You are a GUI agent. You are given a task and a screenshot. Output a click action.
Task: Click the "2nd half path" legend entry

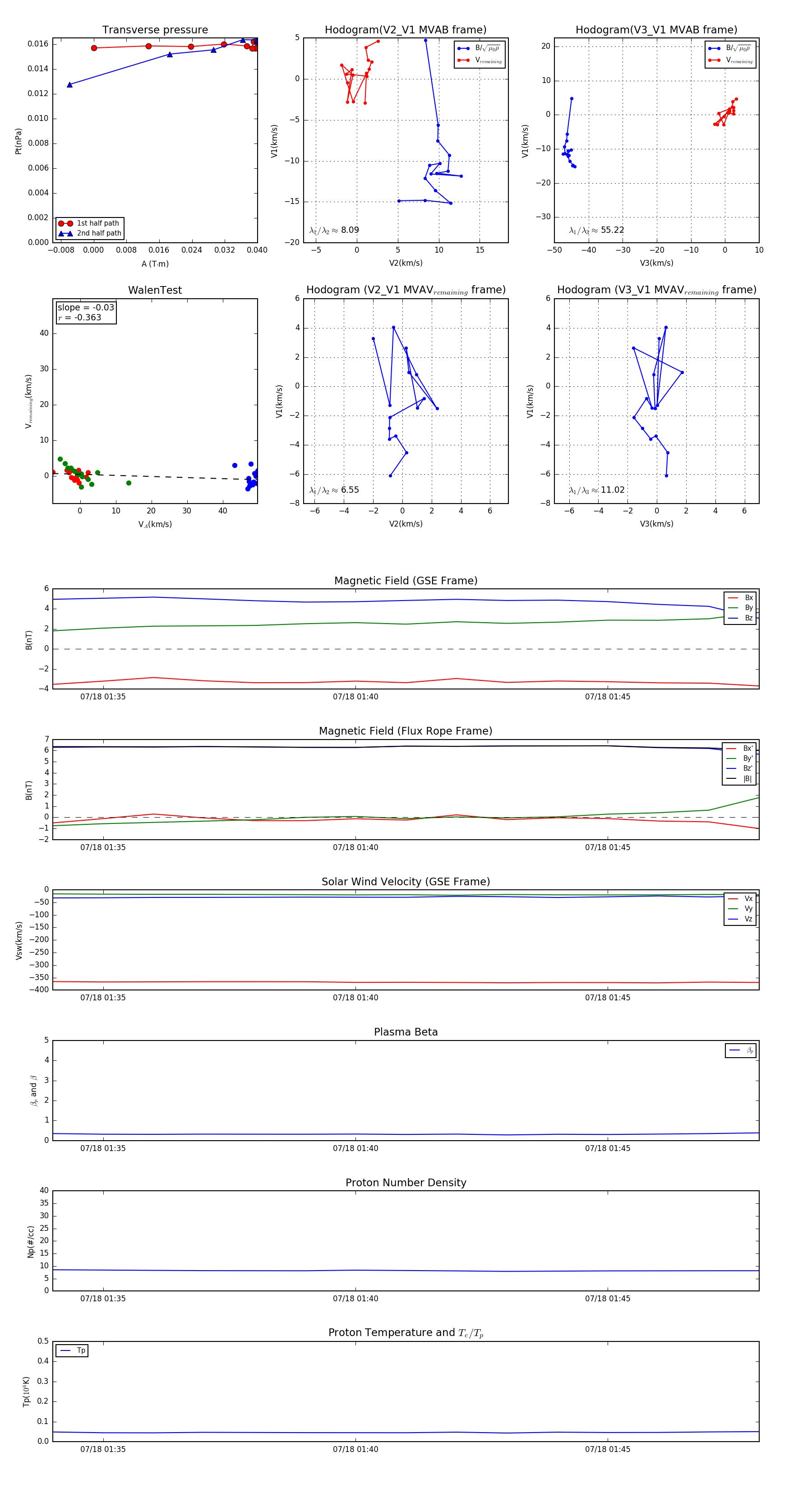coord(90,234)
